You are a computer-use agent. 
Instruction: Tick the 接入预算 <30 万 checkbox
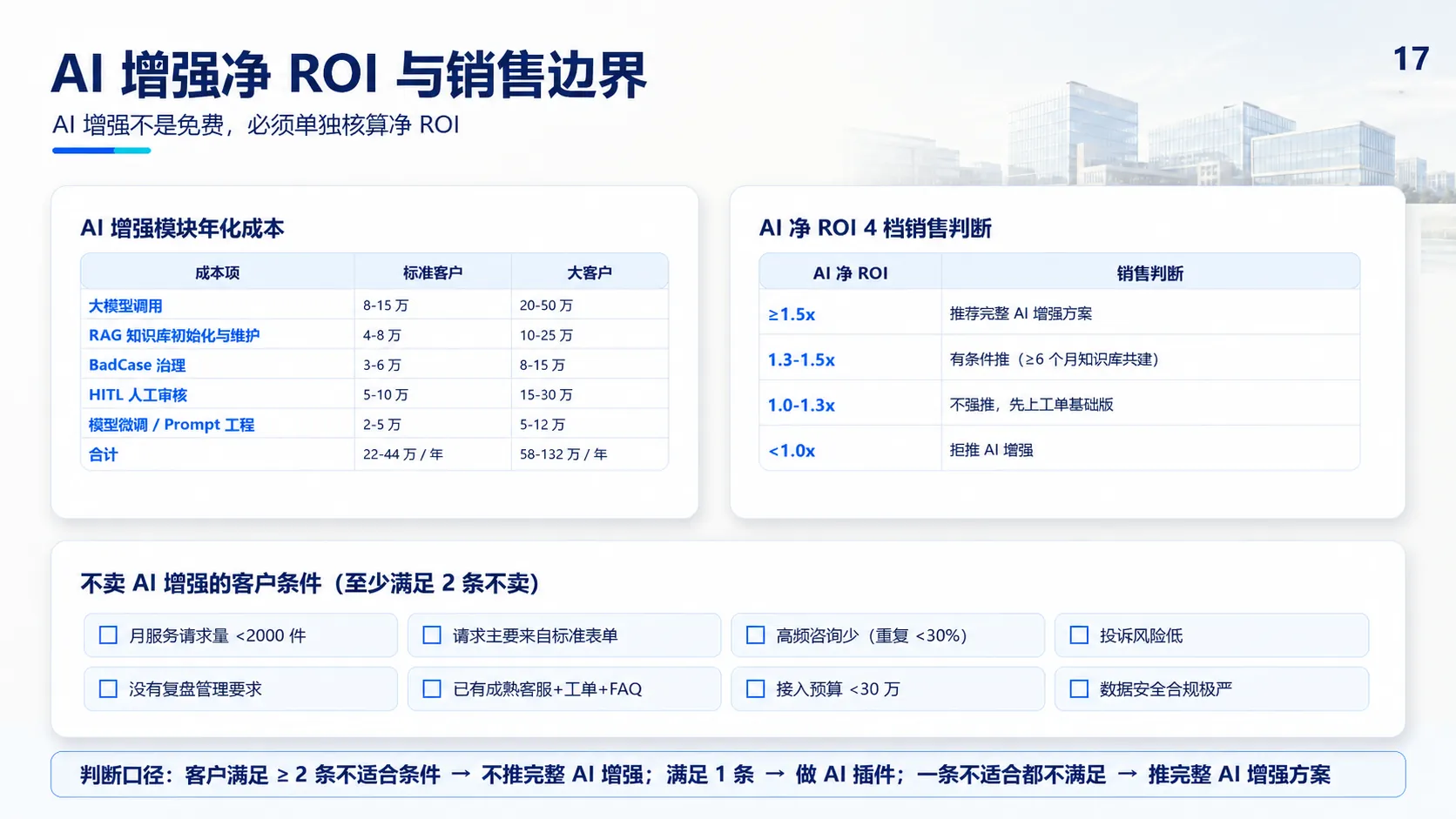756,689
